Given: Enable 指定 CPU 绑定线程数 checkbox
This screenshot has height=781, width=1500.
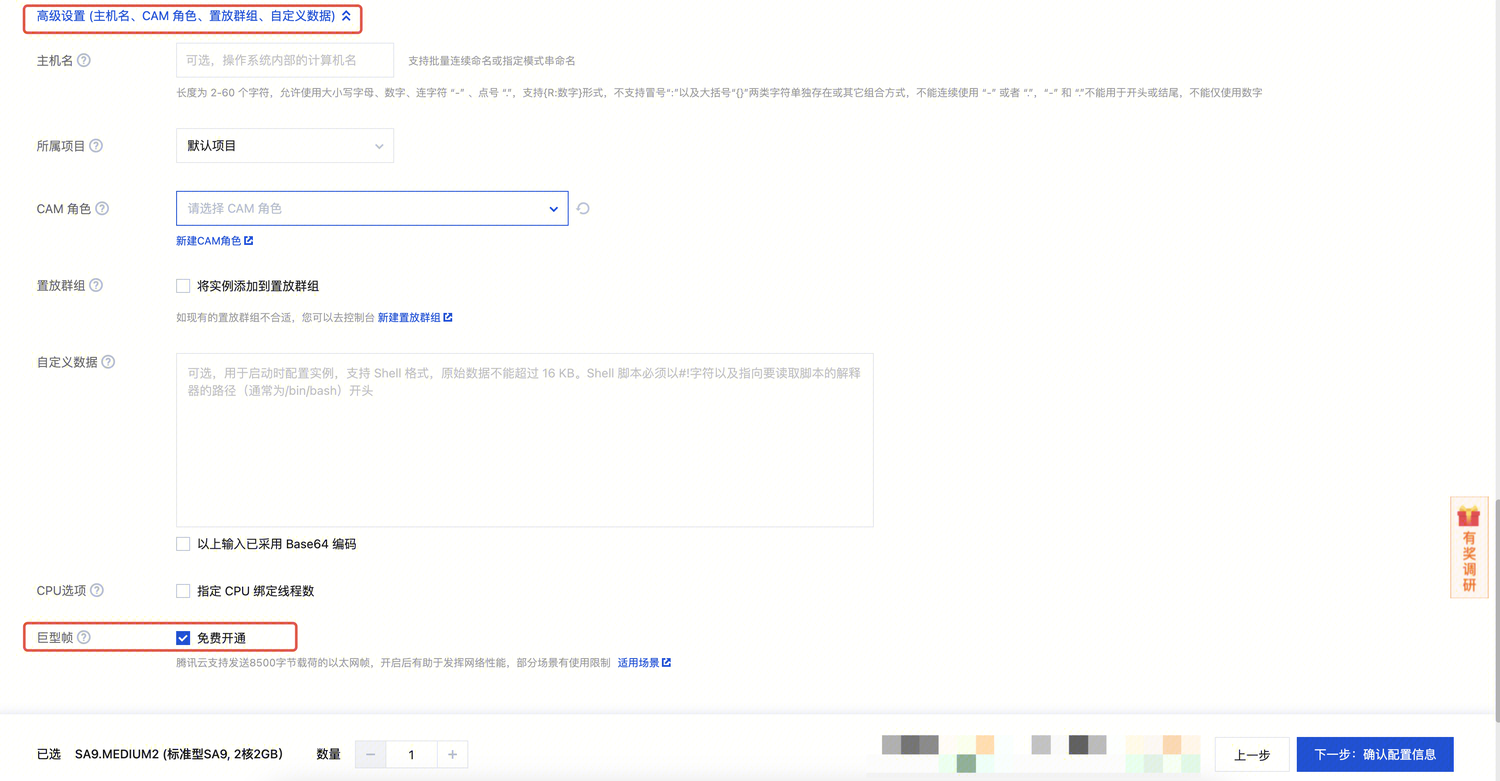Looking at the screenshot, I should point(183,591).
